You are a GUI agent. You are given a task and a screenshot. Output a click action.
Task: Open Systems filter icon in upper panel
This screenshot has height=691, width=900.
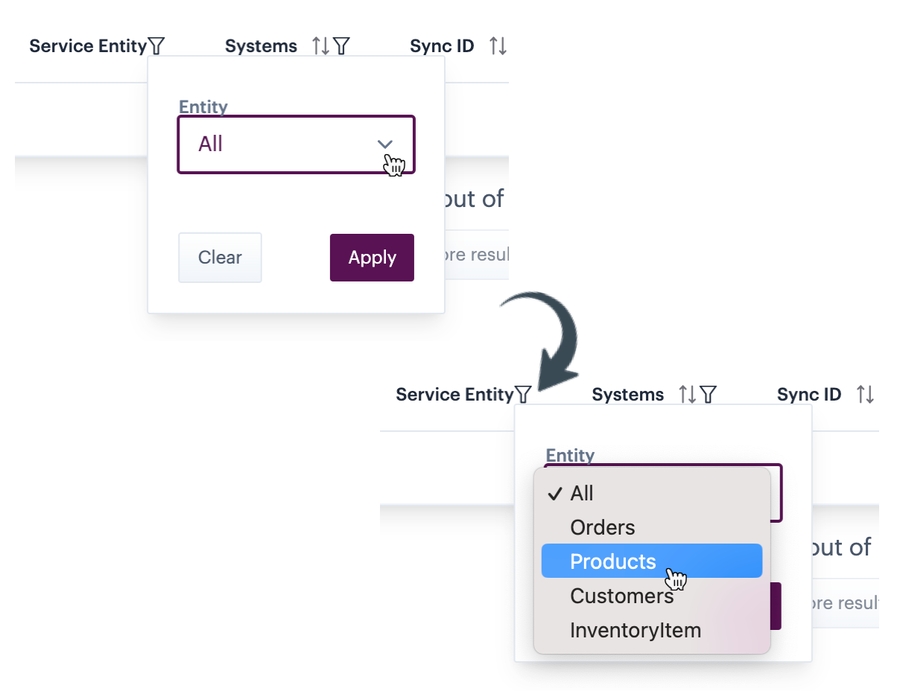point(341,46)
